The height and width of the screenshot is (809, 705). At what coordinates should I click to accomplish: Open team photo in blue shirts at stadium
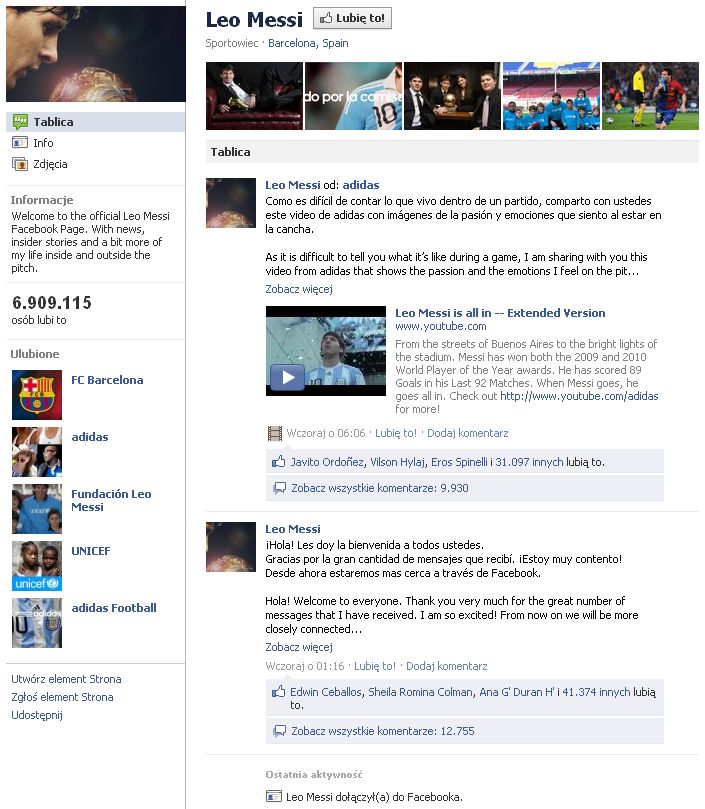[551, 96]
